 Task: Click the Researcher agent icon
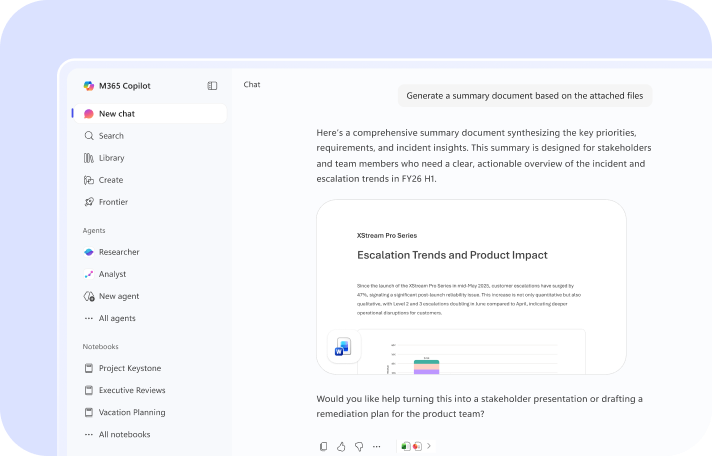(x=89, y=252)
